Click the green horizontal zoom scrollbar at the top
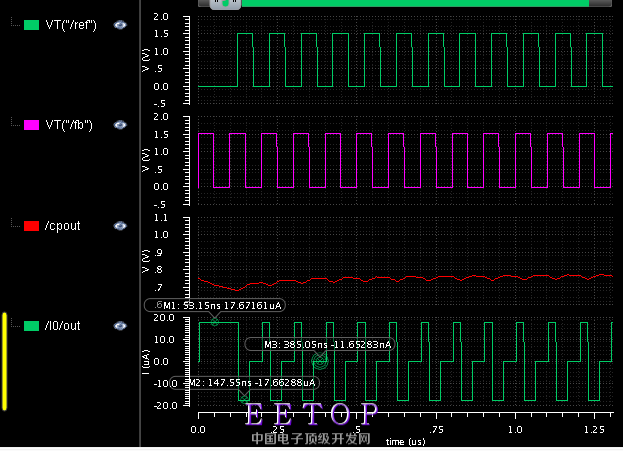Viewport: 623px width, 451px height. (x=415, y=3)
